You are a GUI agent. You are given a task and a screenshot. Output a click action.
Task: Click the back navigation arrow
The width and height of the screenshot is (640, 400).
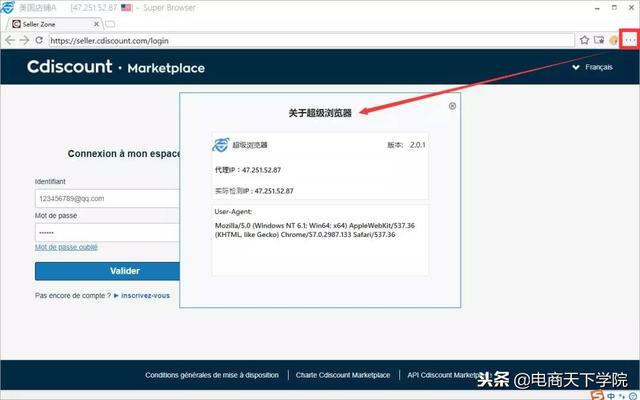pos(10,40)
